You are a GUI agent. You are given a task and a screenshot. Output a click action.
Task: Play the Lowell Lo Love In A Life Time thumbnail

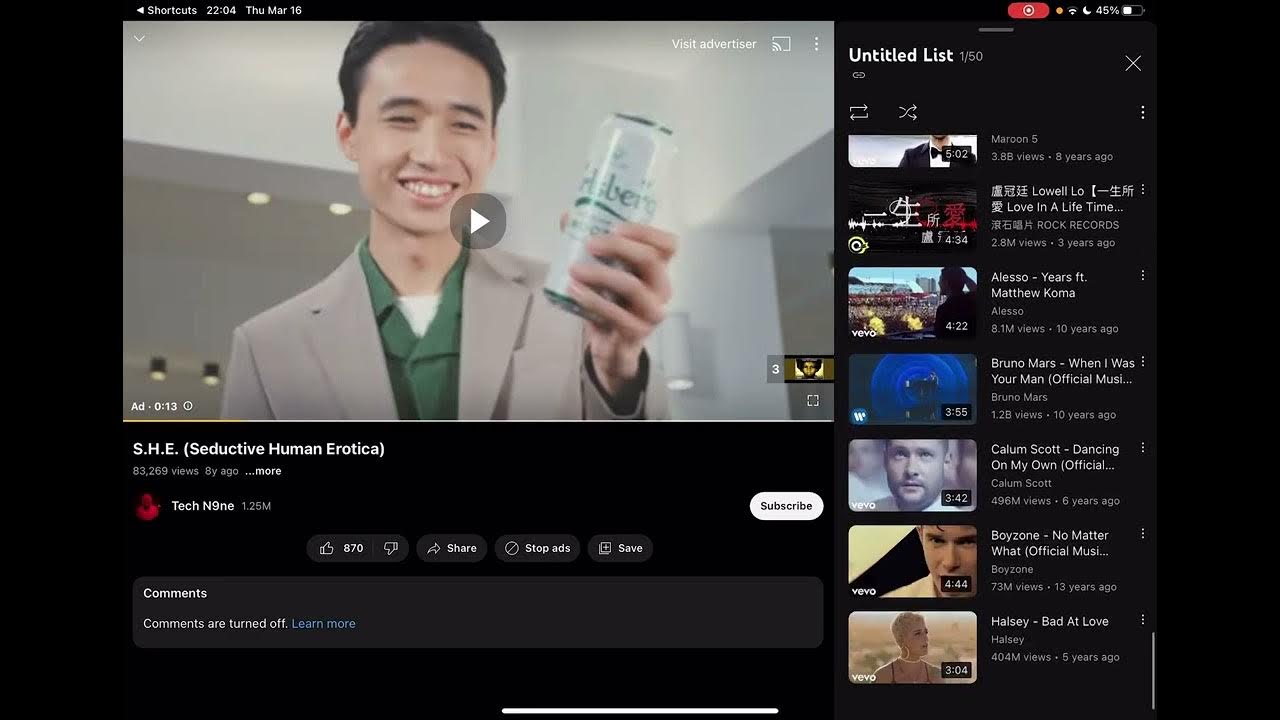[x=913, y=217]
